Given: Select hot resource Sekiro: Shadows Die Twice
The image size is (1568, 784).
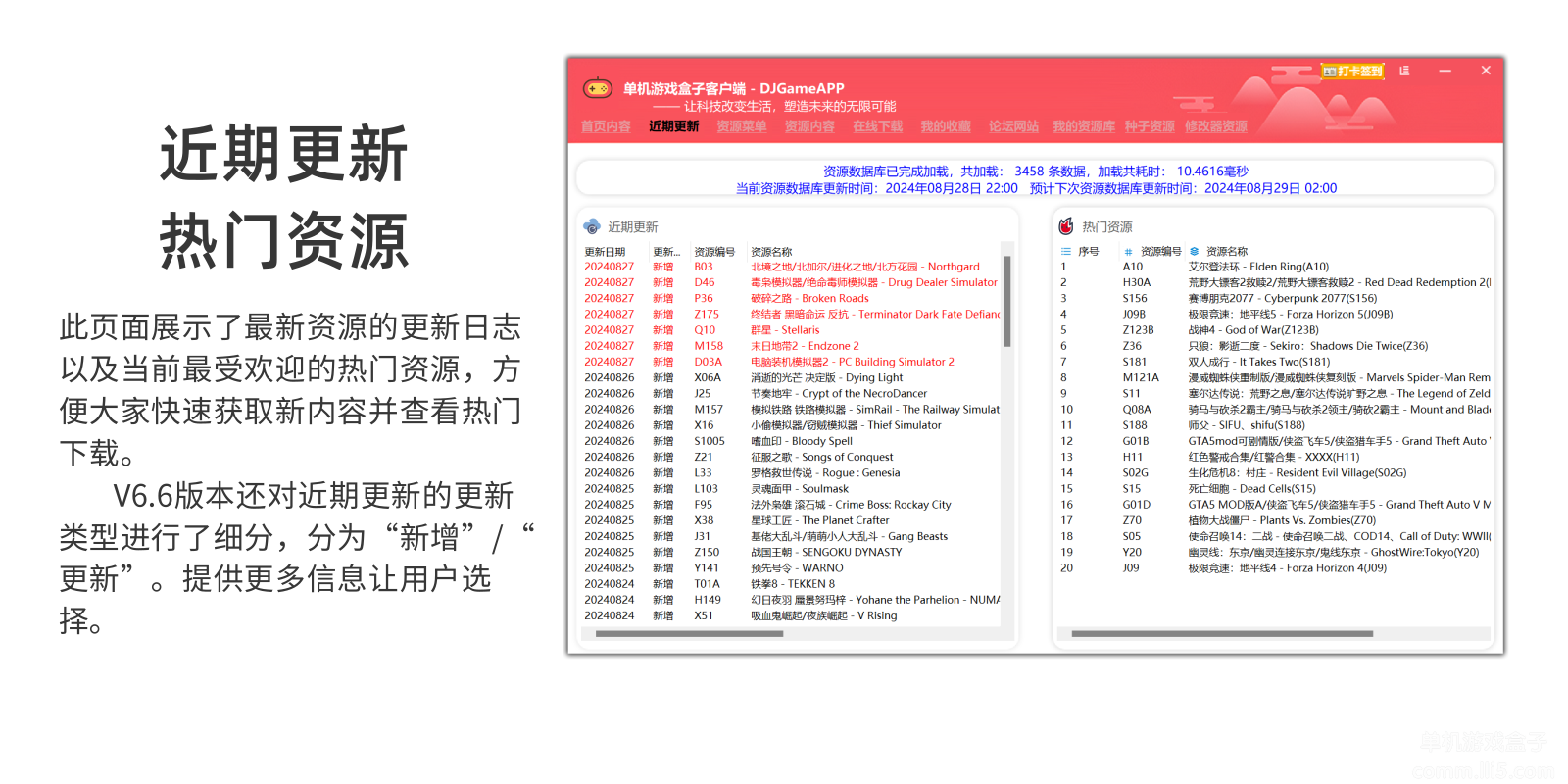Looking at the screenshot, I should [x=1274, y=346].
